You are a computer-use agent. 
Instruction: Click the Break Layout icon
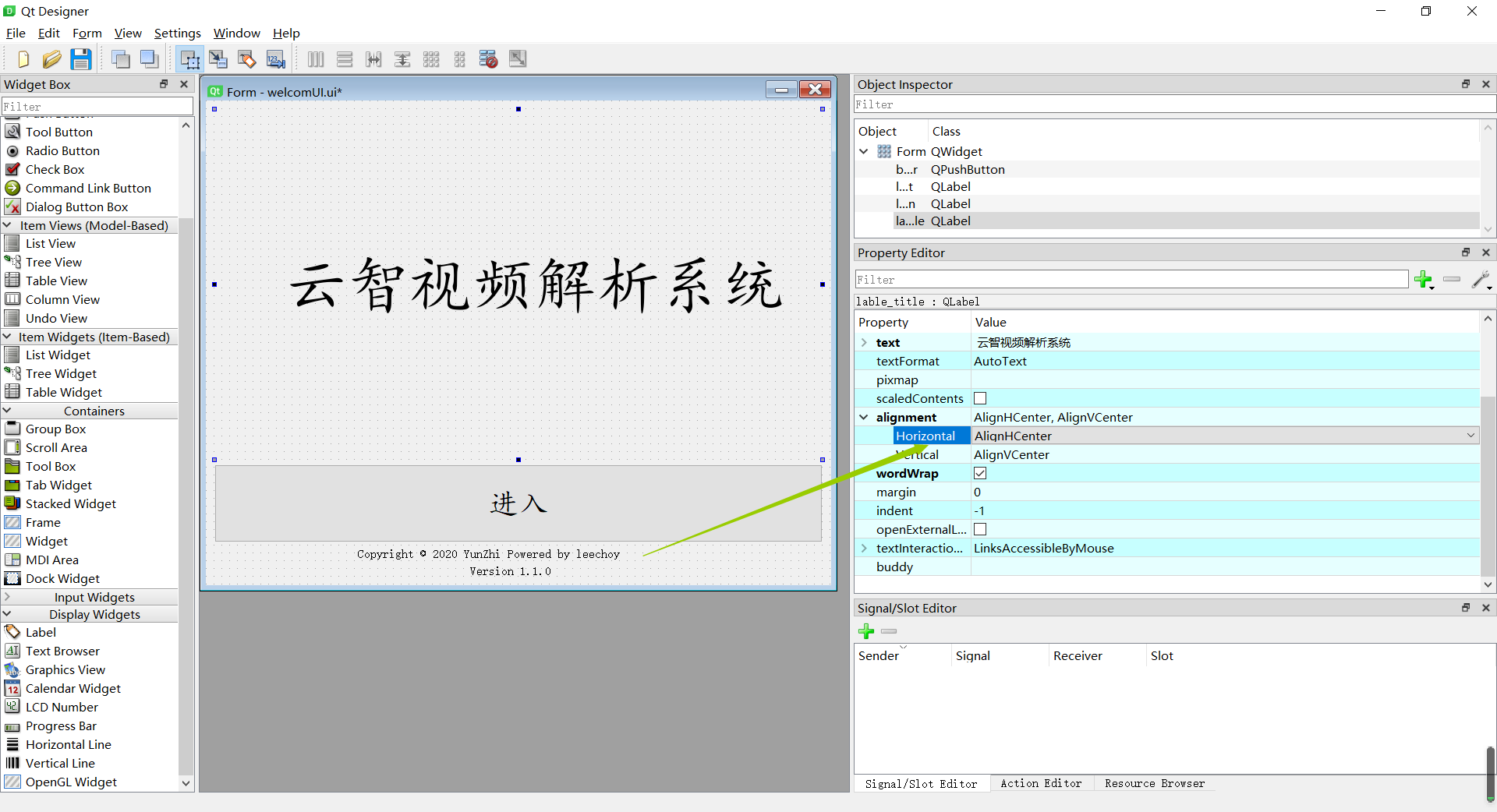pos(489,59)
